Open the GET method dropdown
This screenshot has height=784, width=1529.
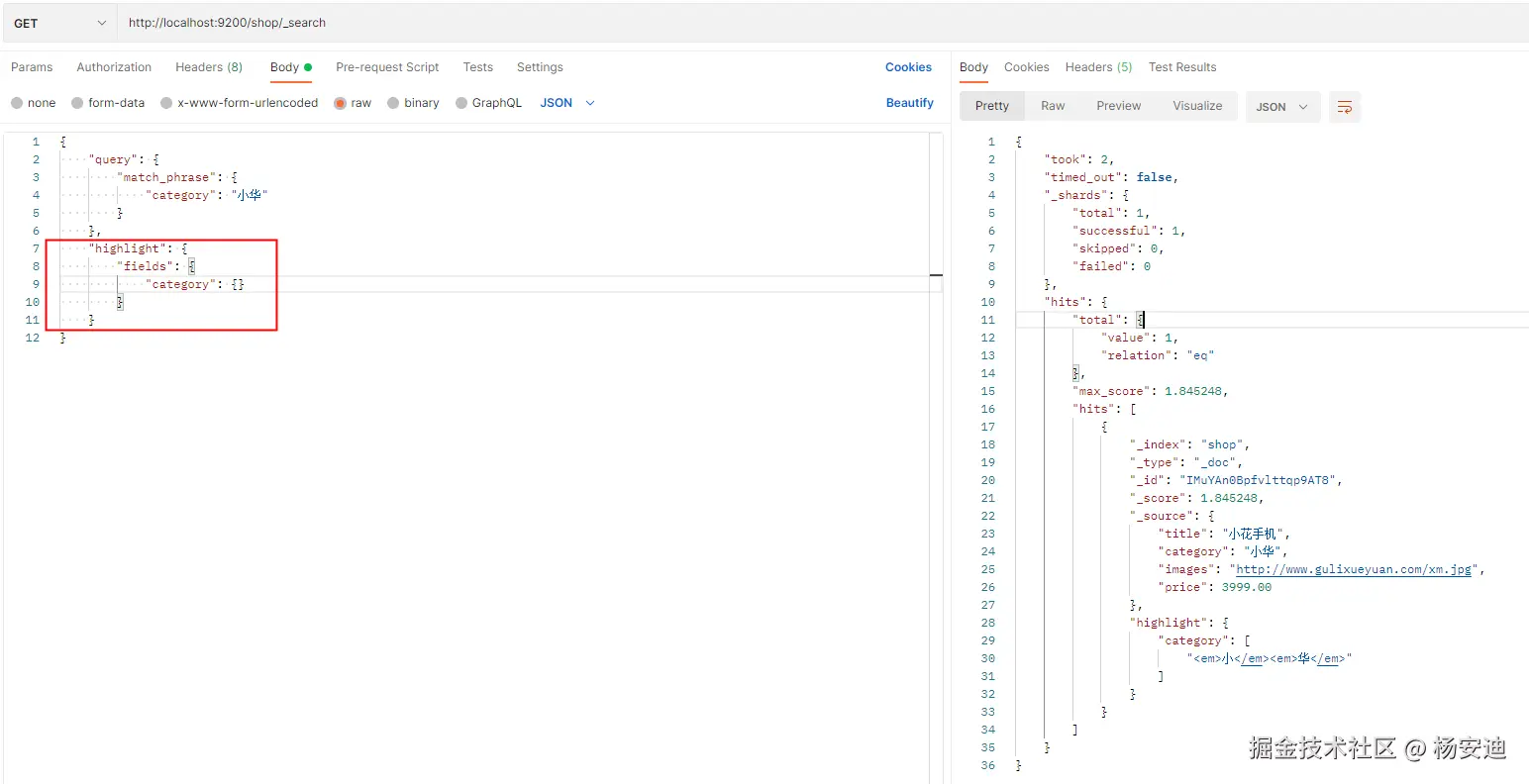click(59, 23)
